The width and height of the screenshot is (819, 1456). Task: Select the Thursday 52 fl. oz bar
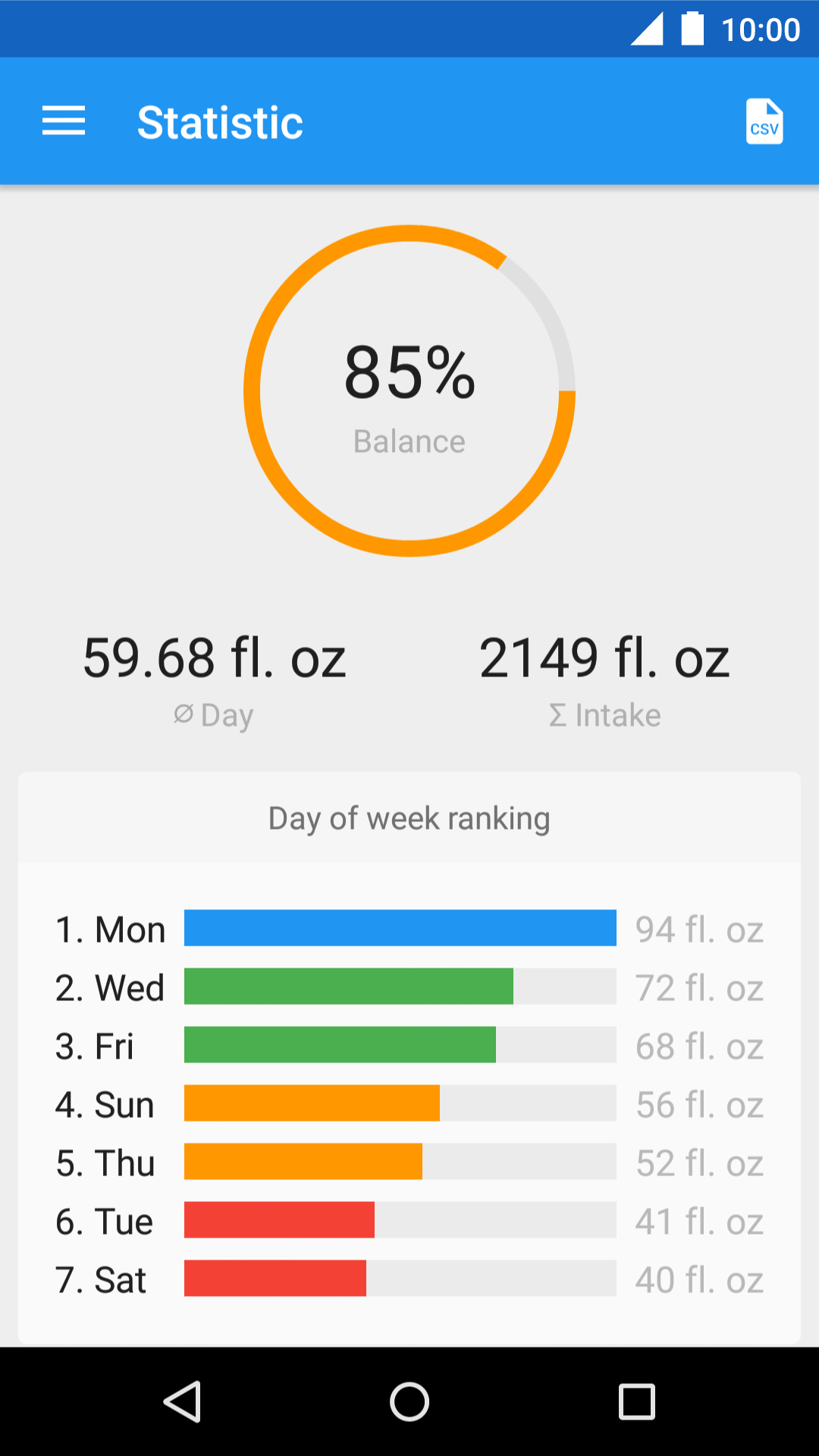[x=303, y=1162]
